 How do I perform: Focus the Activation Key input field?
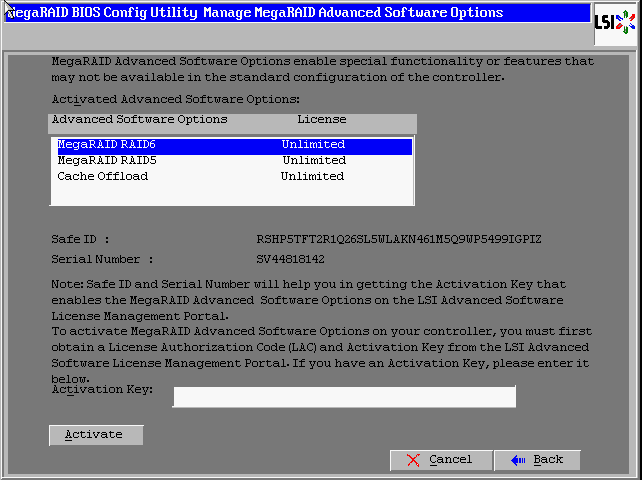click(344, 397)
